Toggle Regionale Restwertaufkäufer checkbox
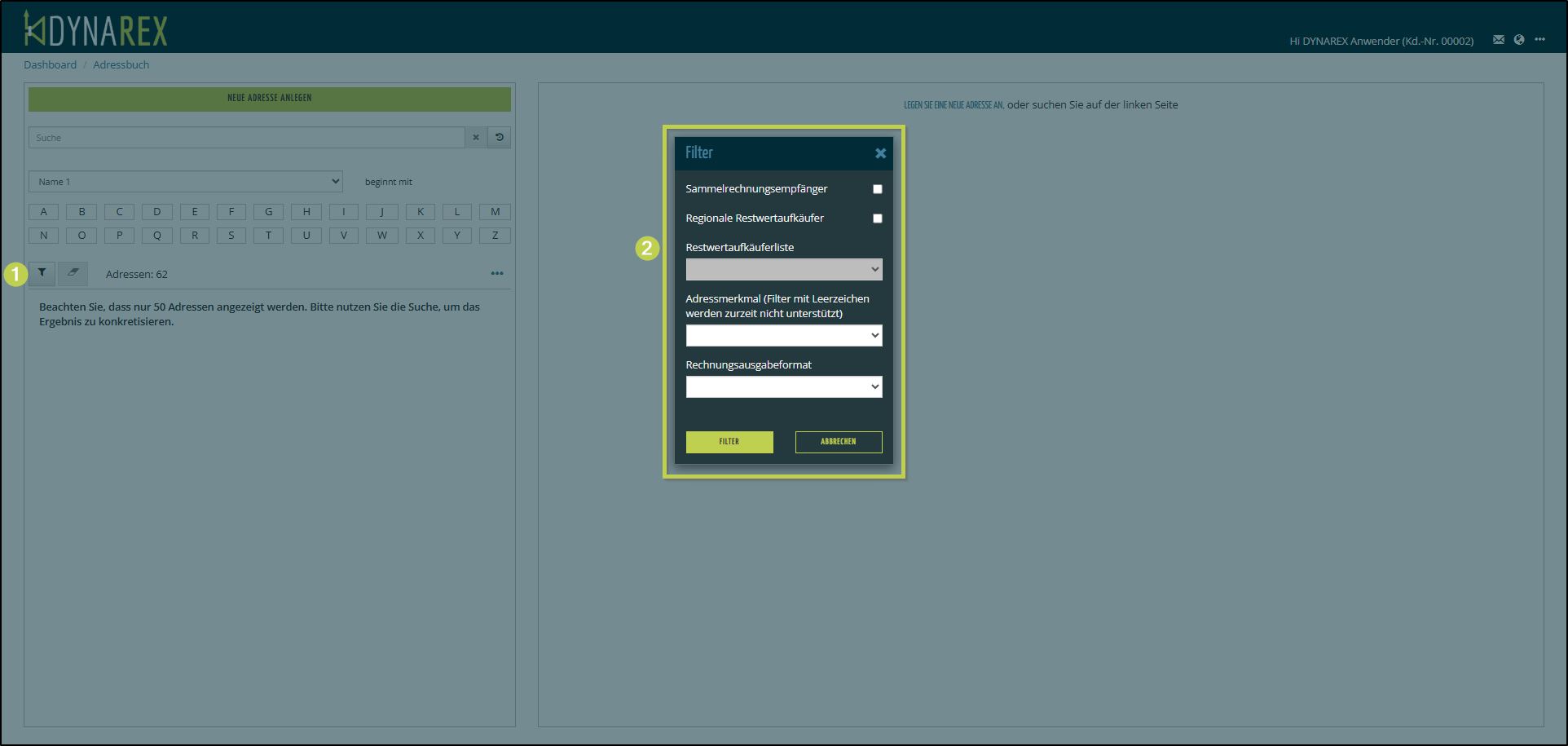 pyautogui.click(x=878, y=219)
